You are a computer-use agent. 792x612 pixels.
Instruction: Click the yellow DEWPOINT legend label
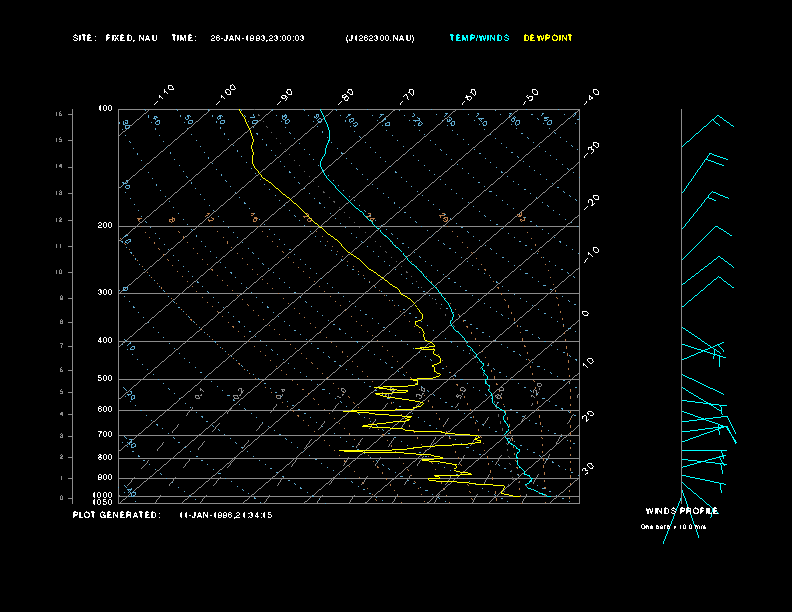(x=548, y=38)
